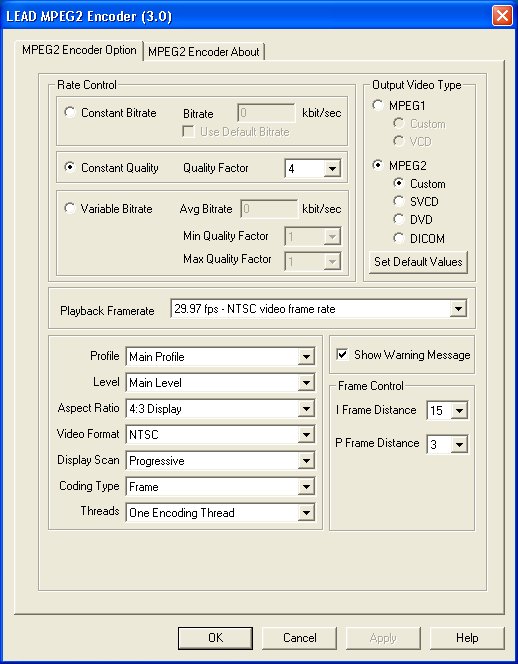
Task: Confirm with the OK button
Action: tap(215, 638)
